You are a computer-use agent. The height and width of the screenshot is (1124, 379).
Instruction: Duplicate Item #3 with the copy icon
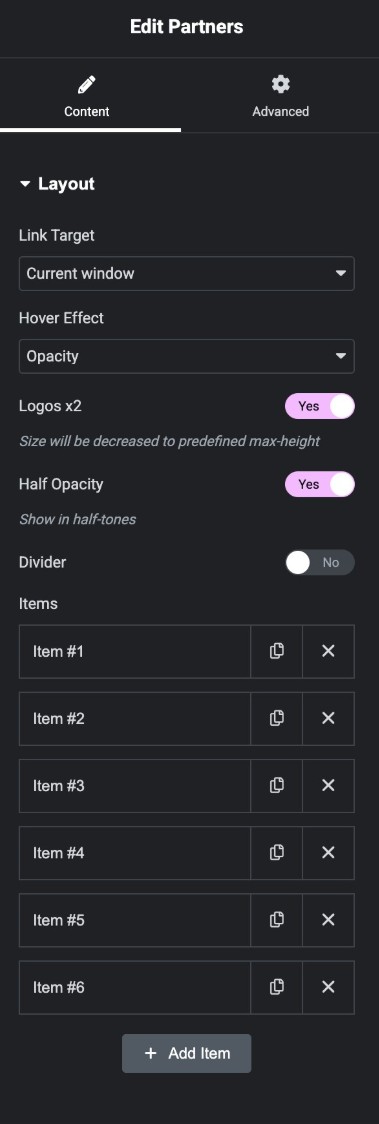(277, 786)
